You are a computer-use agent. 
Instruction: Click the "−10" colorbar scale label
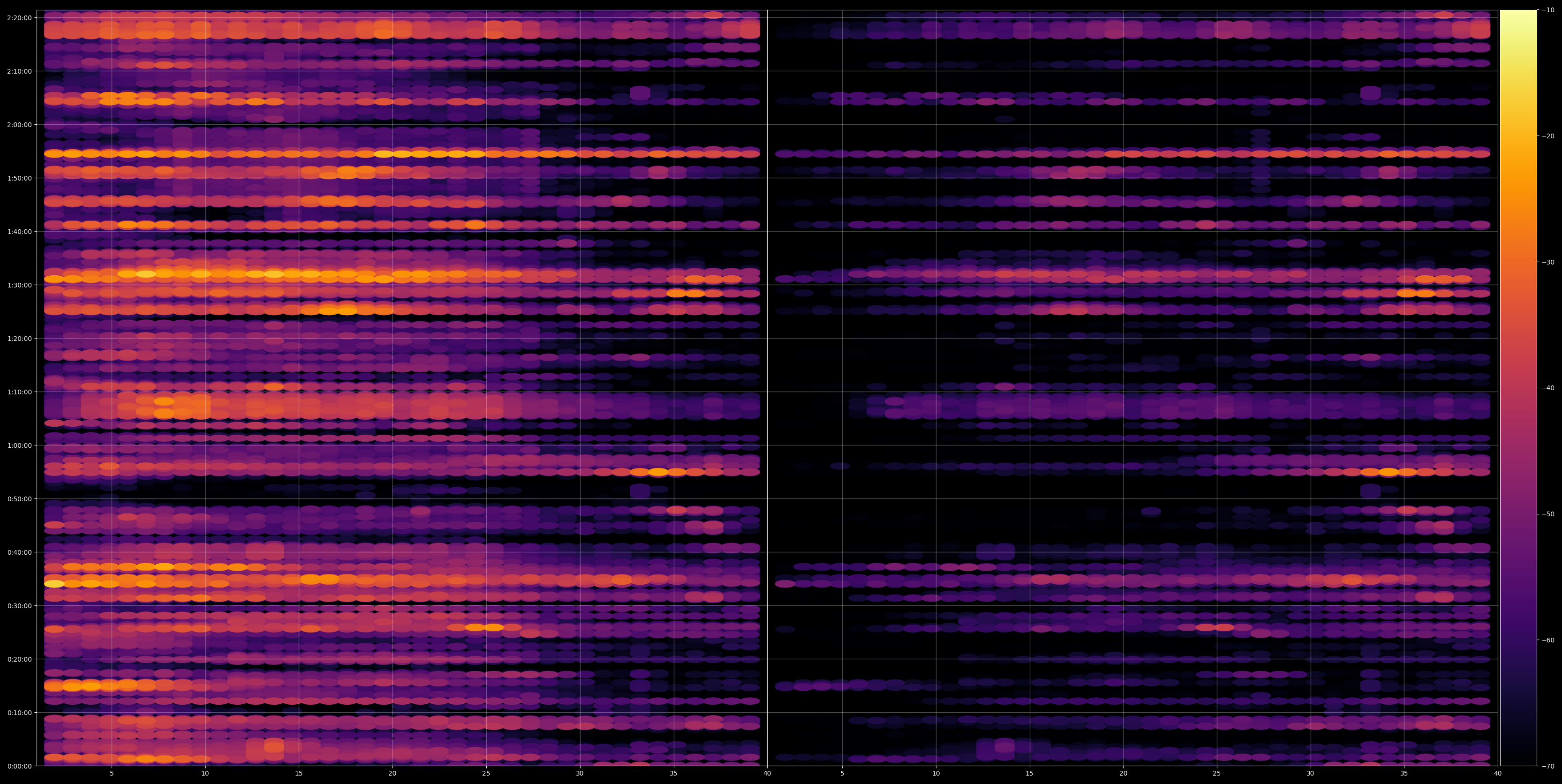click(1547, 10)
